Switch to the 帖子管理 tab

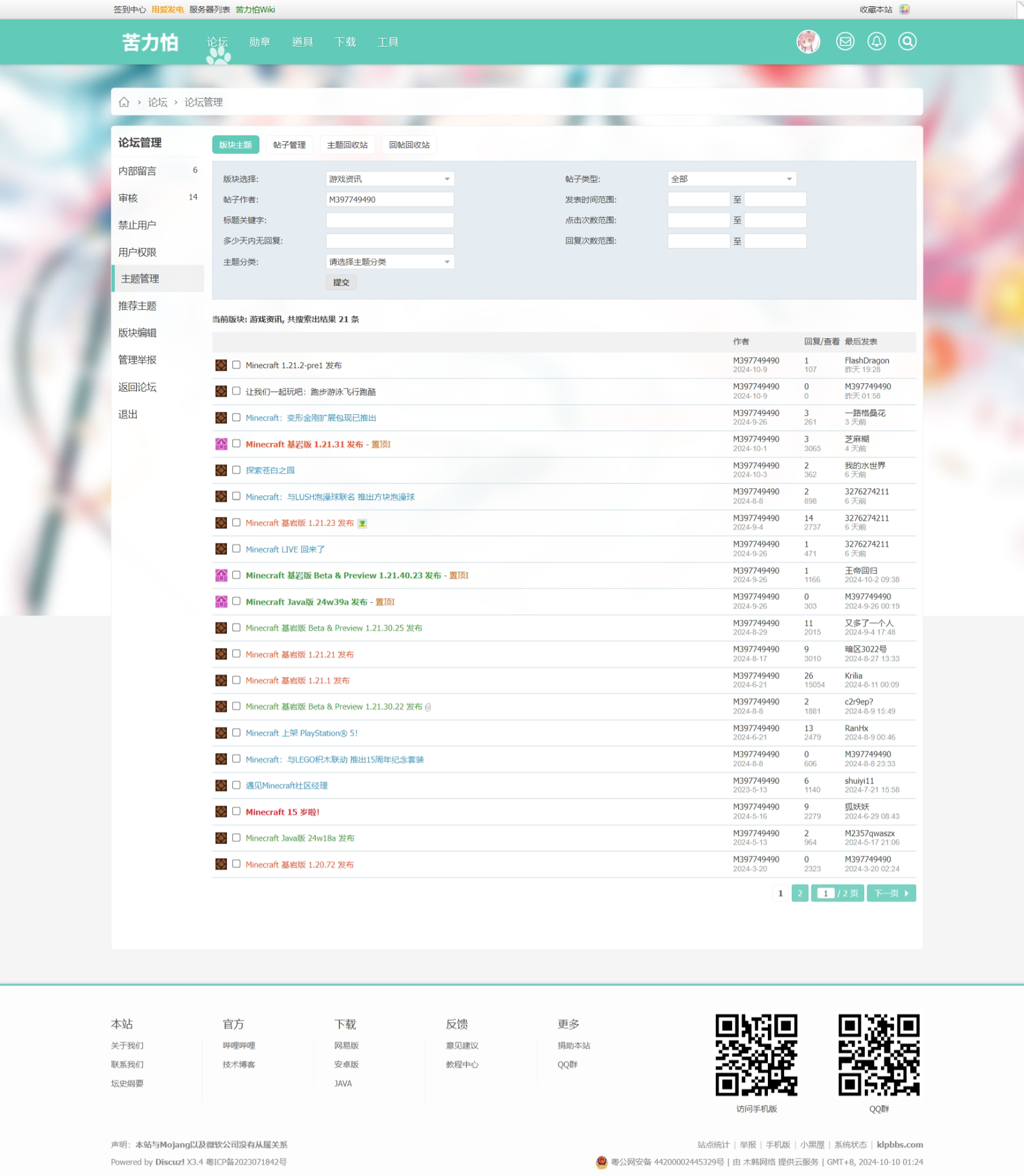[x=289, y=145]
